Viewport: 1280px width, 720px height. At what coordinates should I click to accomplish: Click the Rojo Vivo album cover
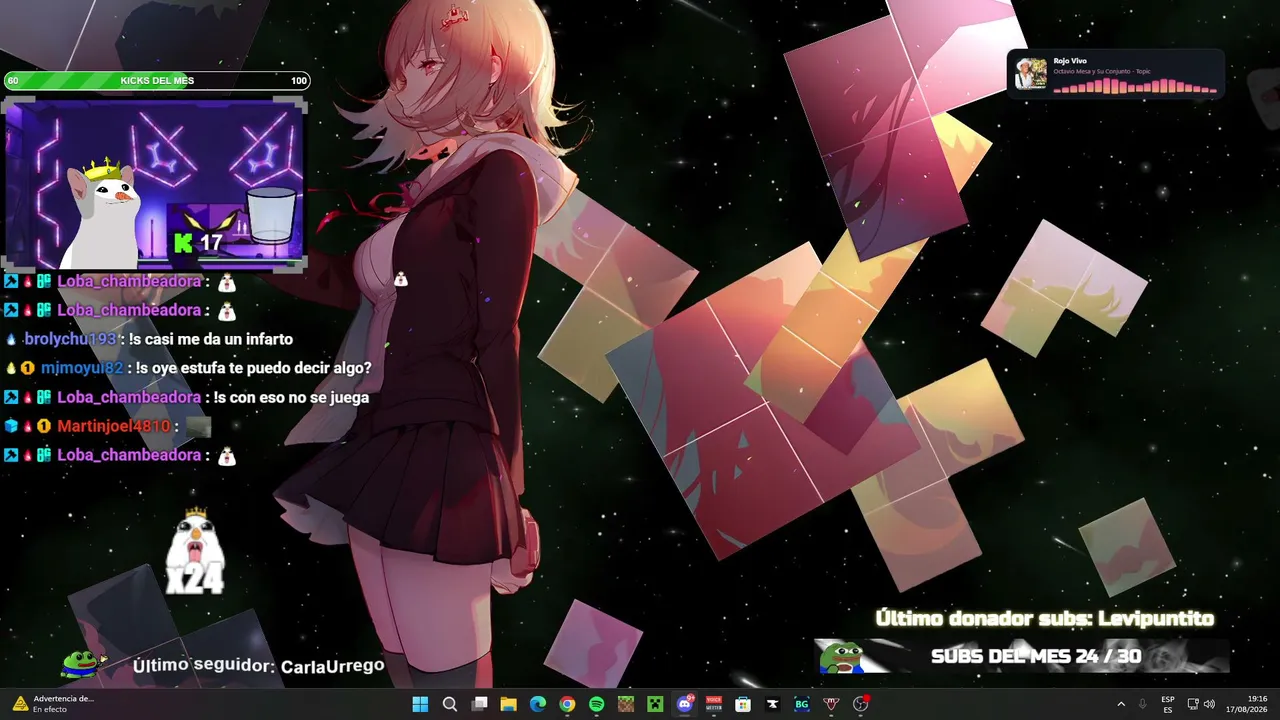[1031, 74]
